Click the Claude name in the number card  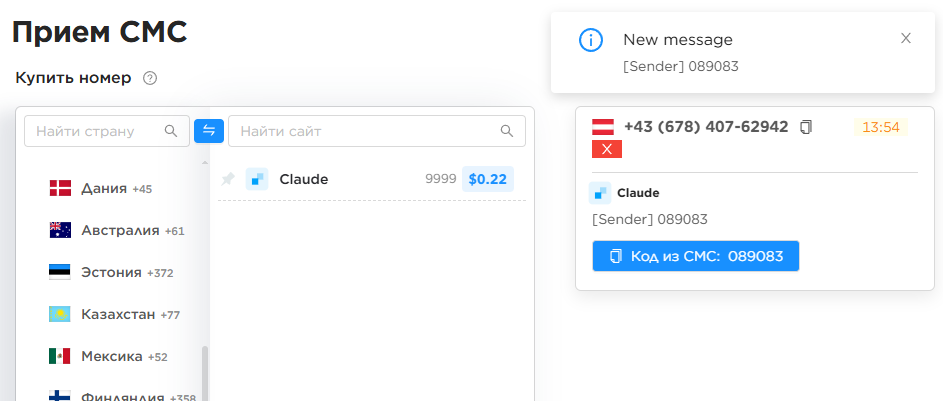pos(638,193)
